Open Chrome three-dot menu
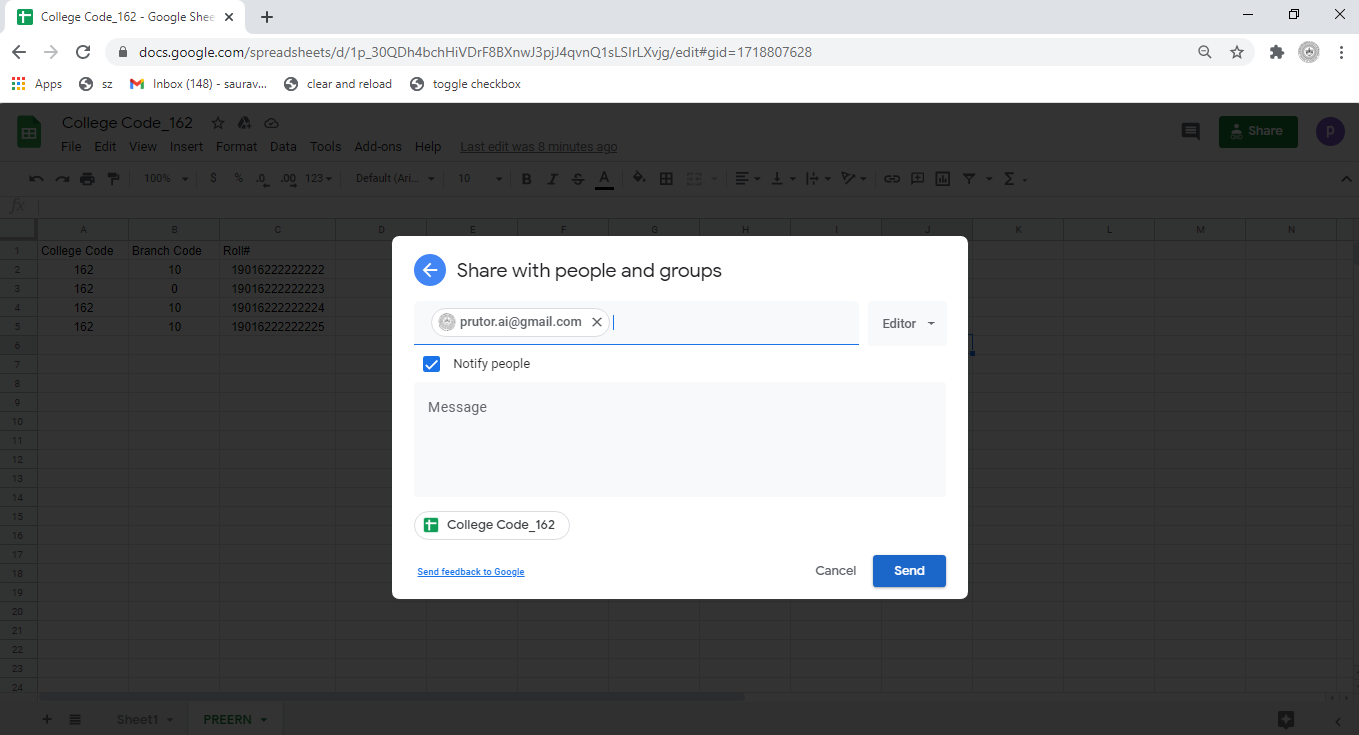Screen dimensions: 1359x735 [1341, 52]
